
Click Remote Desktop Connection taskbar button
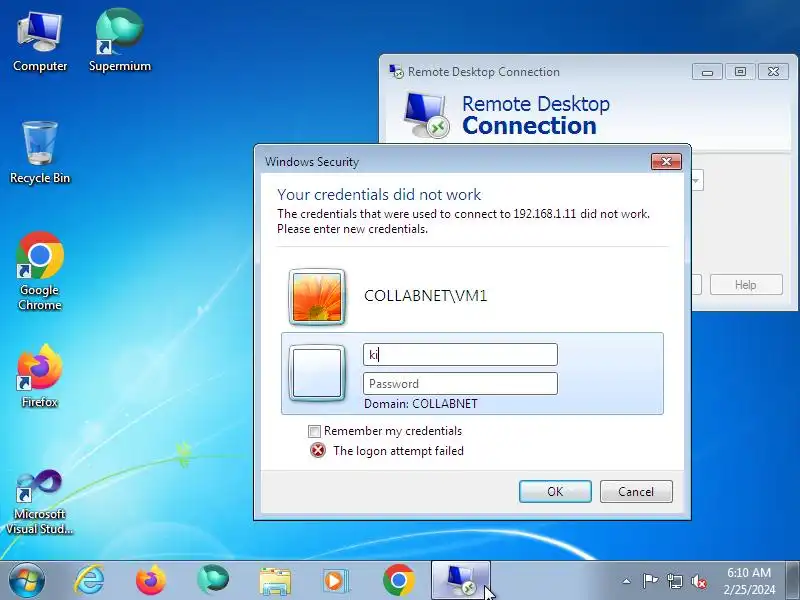461,581
